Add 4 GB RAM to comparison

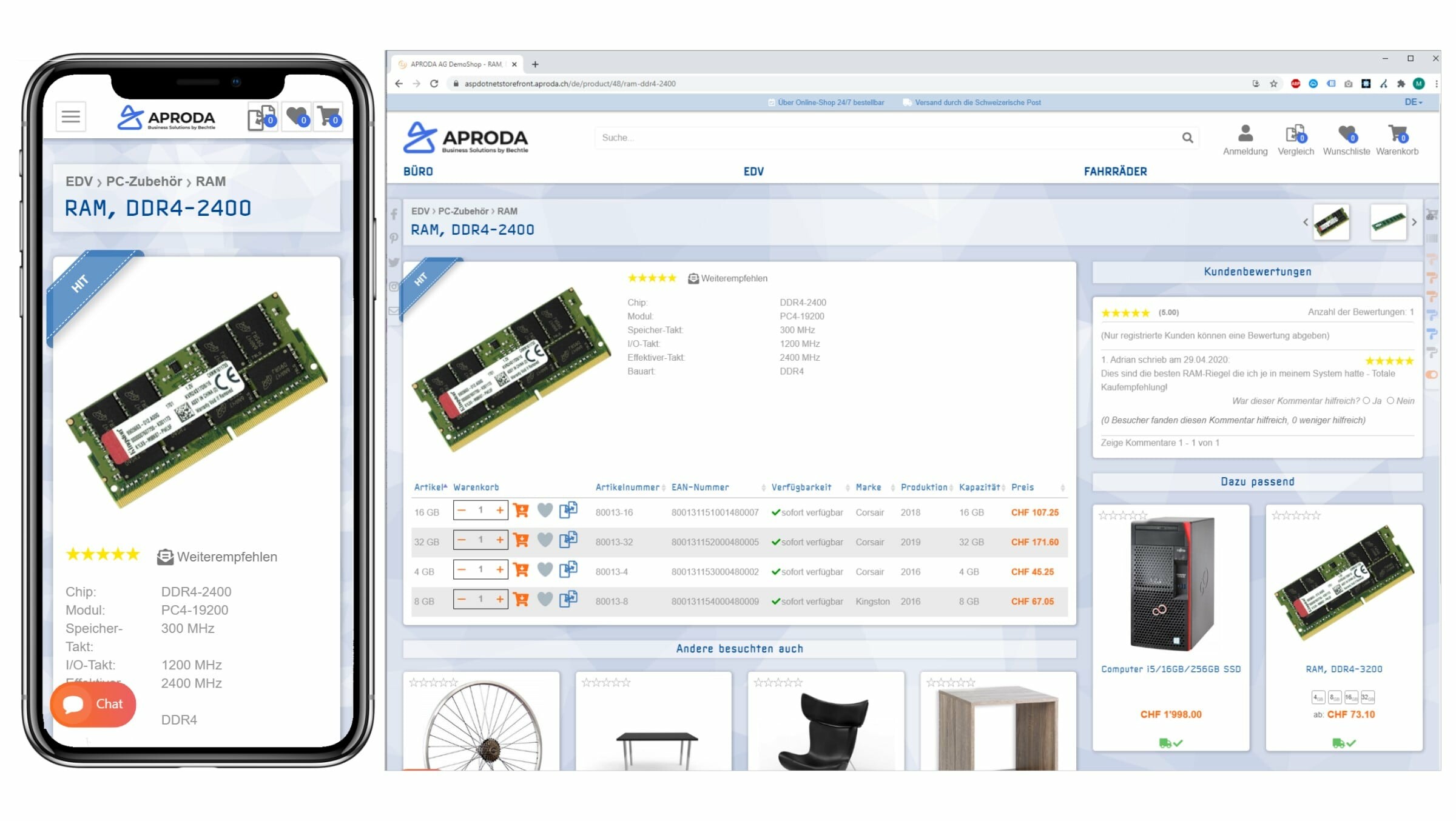568,569
